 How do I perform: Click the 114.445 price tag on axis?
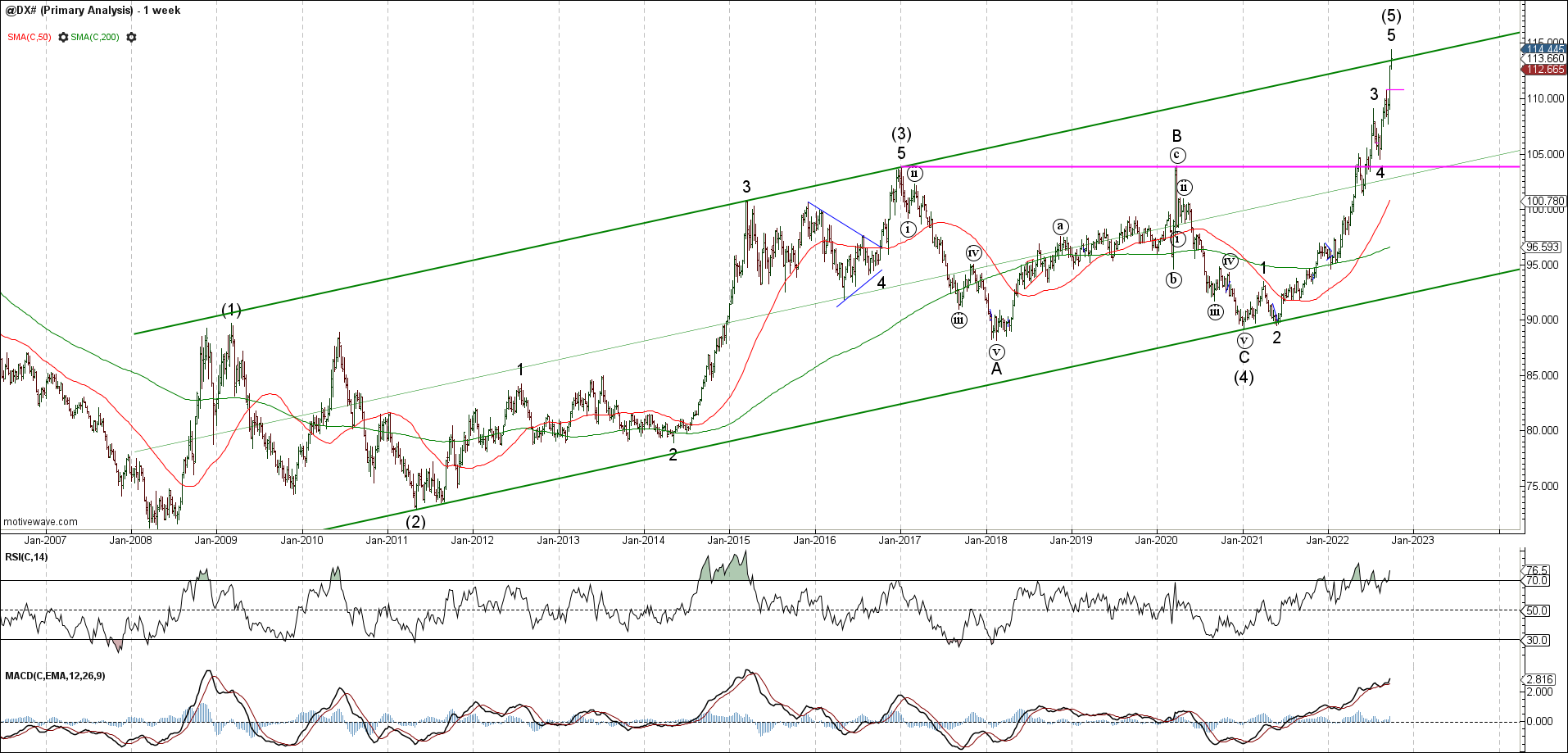pyautogui.click(x=1544, y=49)
